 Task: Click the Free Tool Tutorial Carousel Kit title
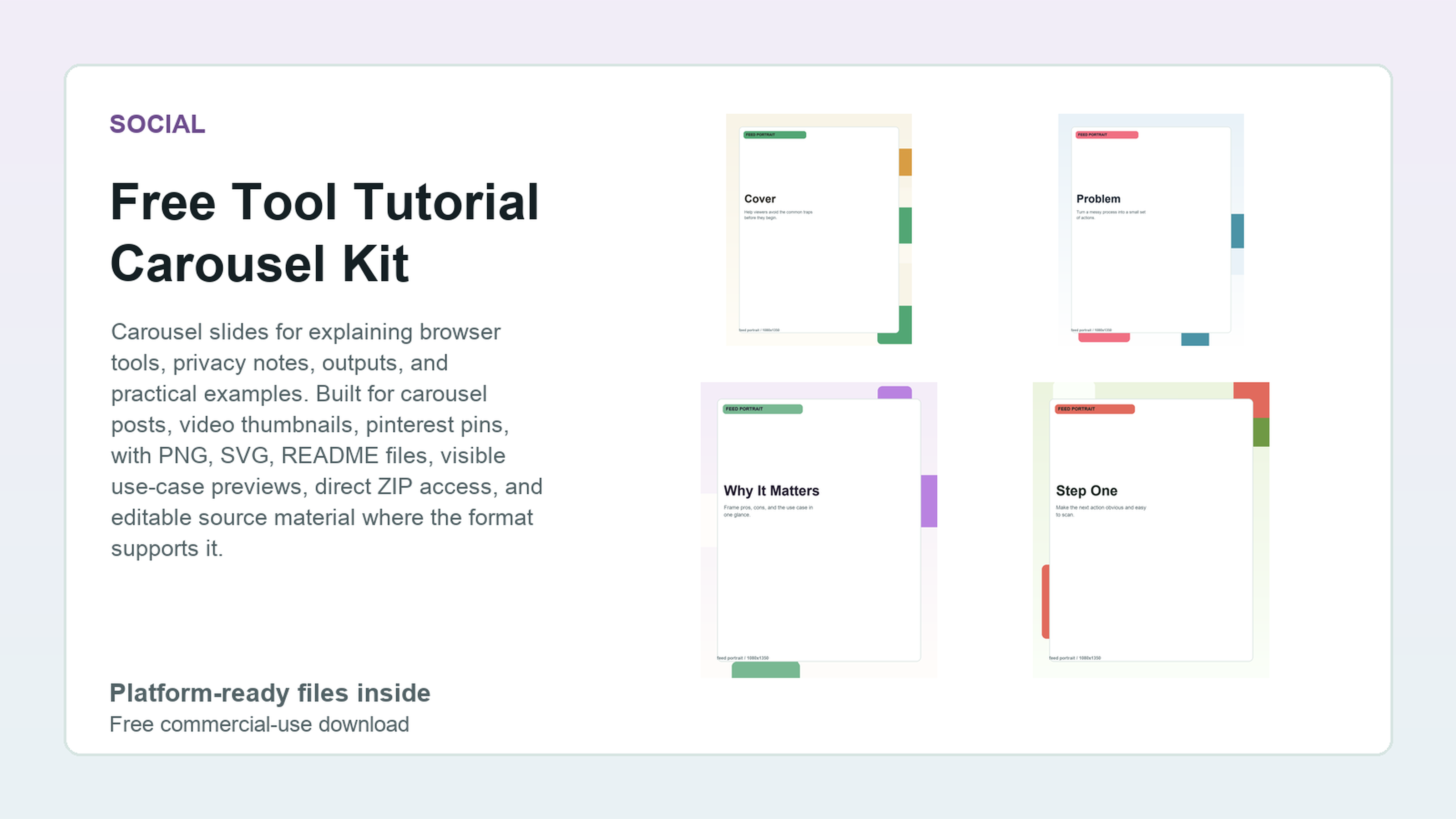[324, 233]
